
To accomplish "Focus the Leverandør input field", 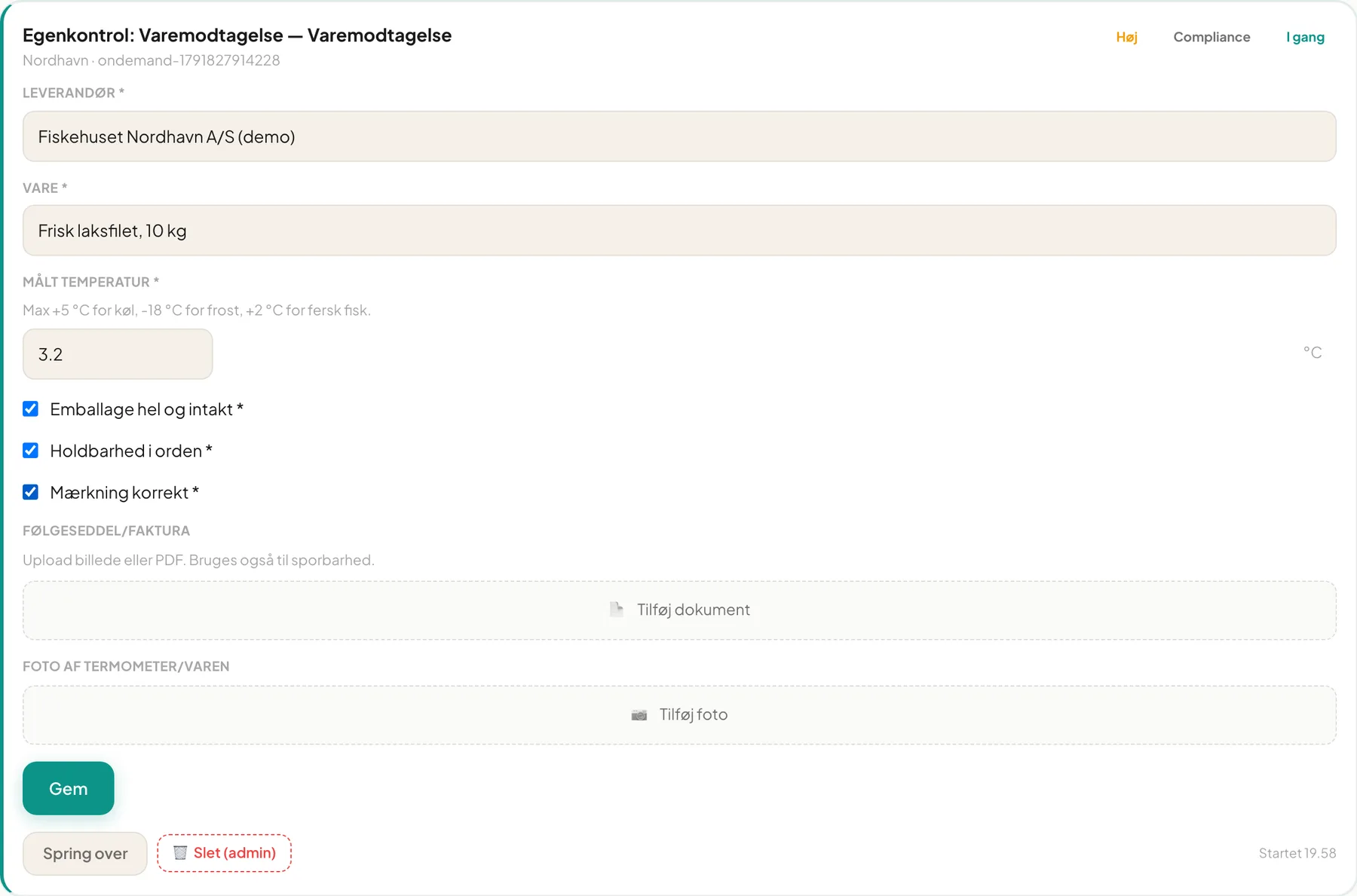I will 679,136.
